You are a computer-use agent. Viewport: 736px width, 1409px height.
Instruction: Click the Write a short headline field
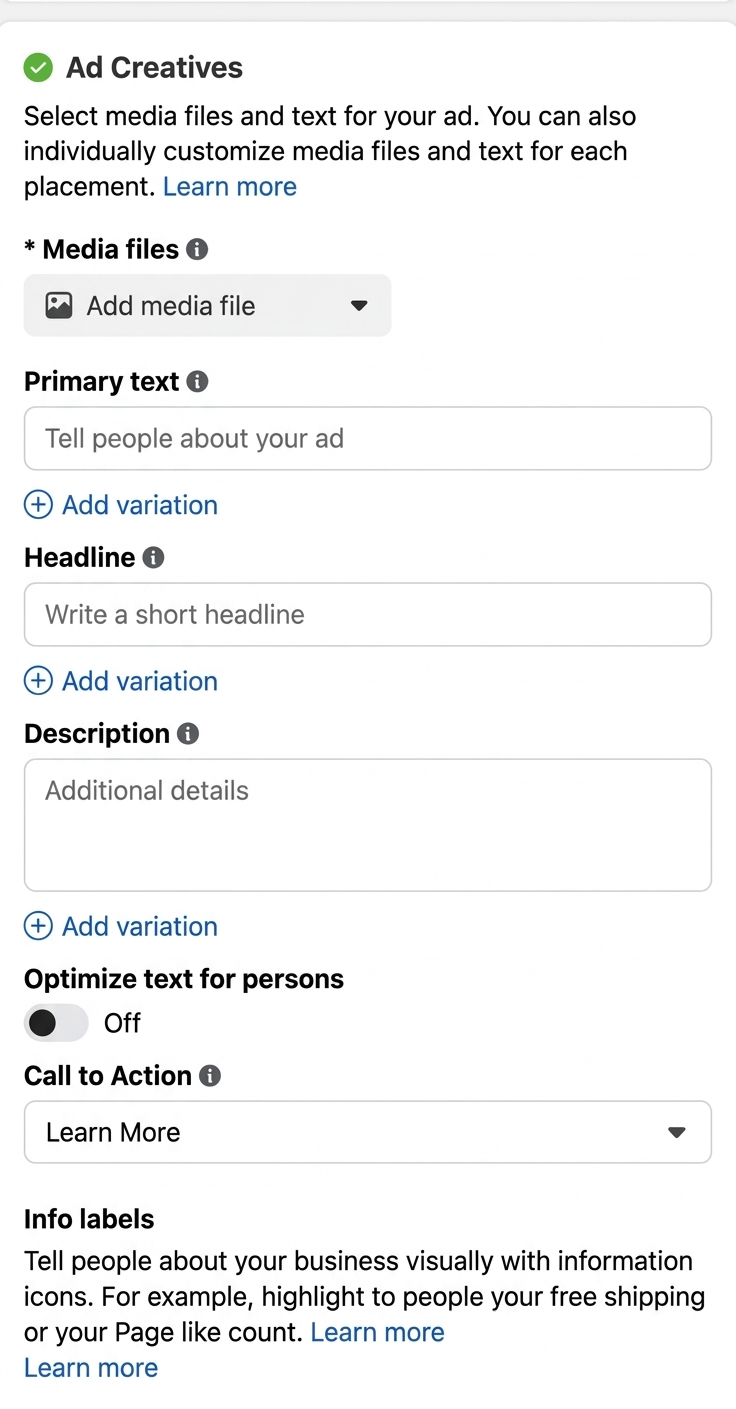(x=367, y=614)
